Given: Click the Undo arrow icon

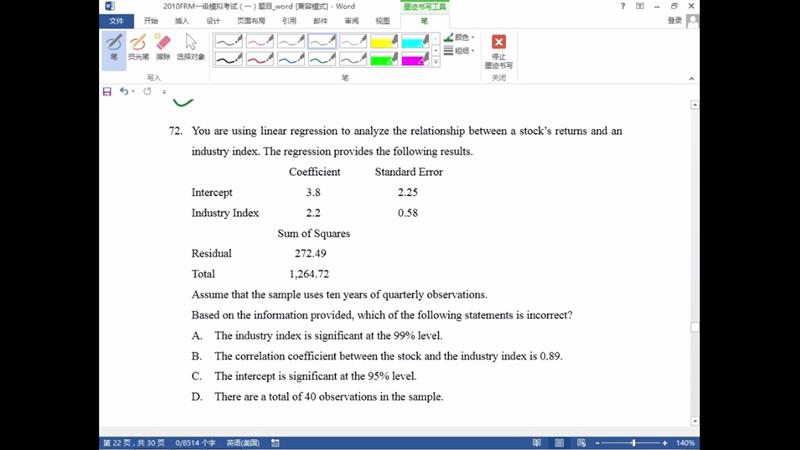Looking at the screenshot, I should pyautogui.click(x=124, y=91).
